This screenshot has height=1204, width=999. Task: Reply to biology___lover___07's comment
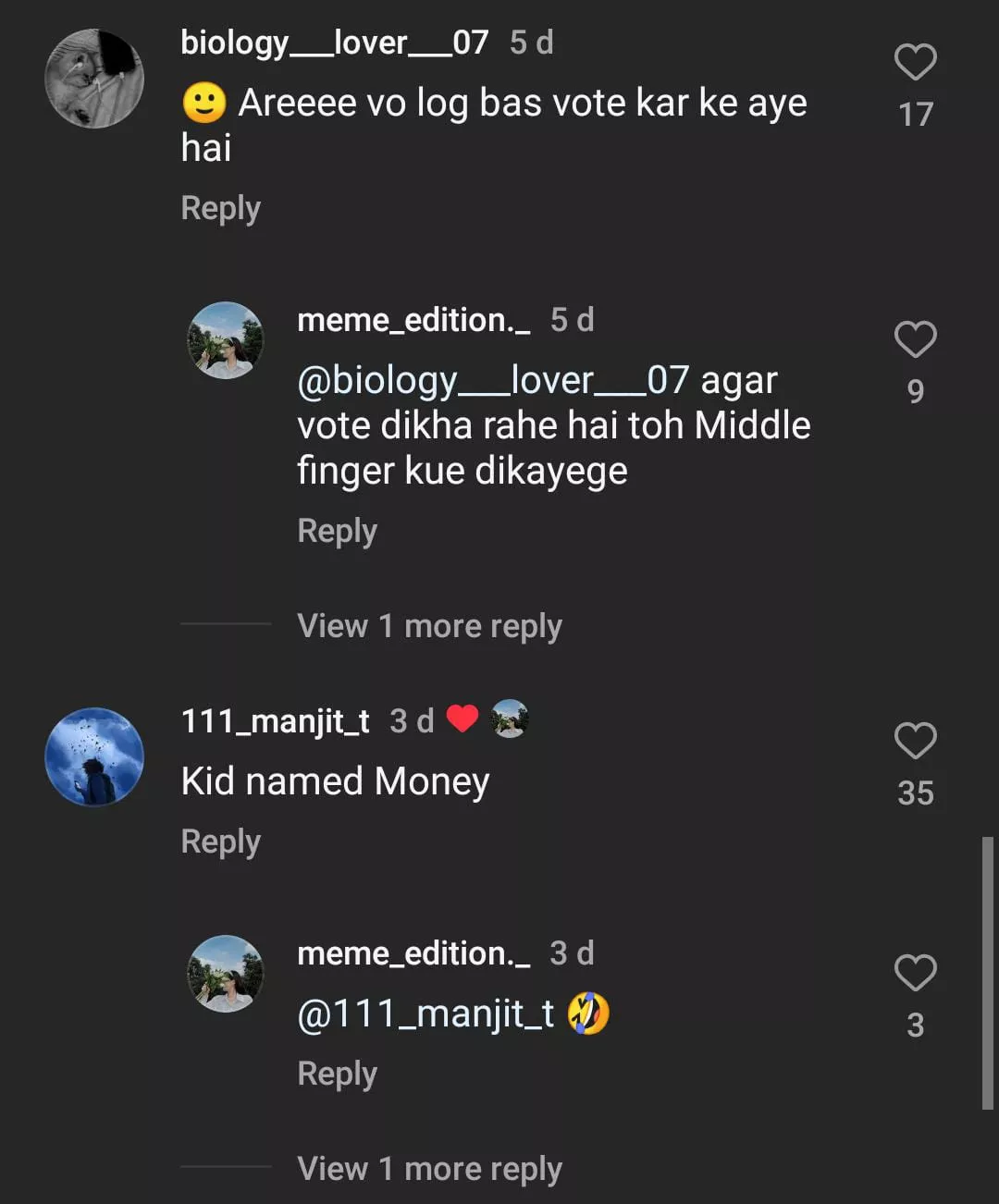220,208
